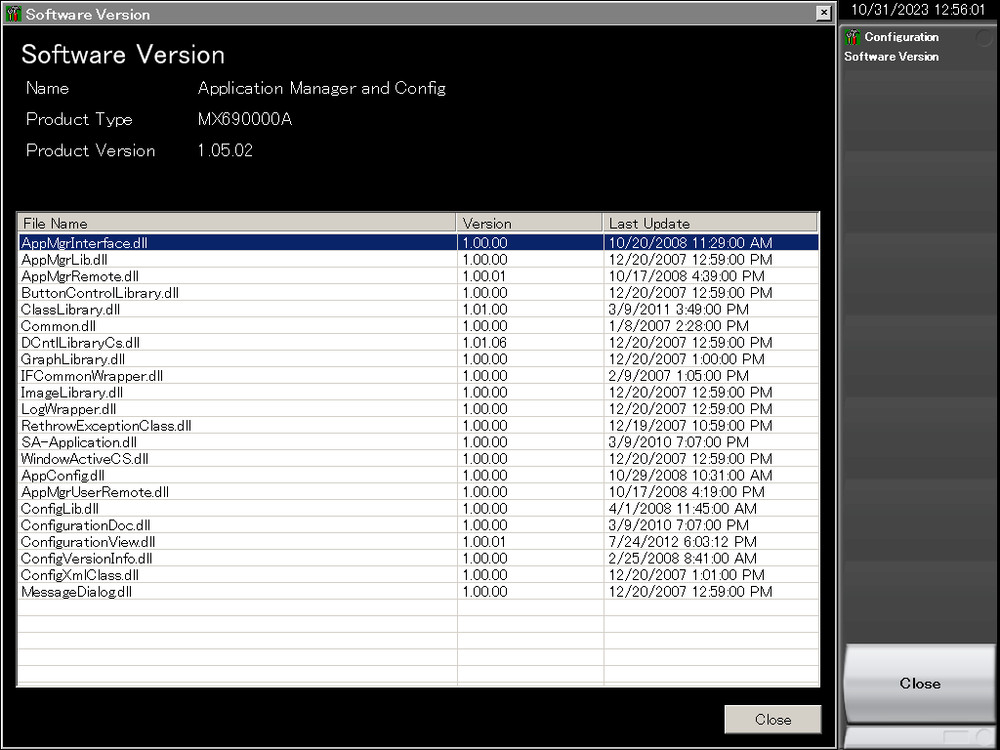The width and height of the screenshot is (1000, 750).
Task: Click date 10/29/2008 10:31:00 AM
Action: click(691, 475)
